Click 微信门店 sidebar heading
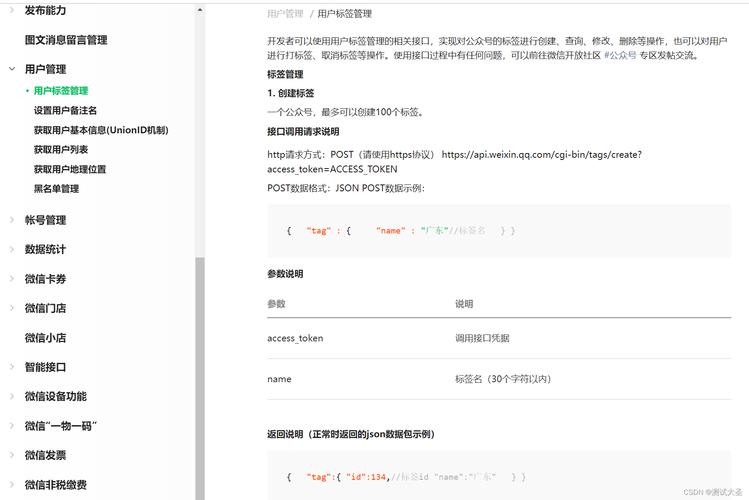This screenshot has width=749, height=500. [x=45, y=308]
